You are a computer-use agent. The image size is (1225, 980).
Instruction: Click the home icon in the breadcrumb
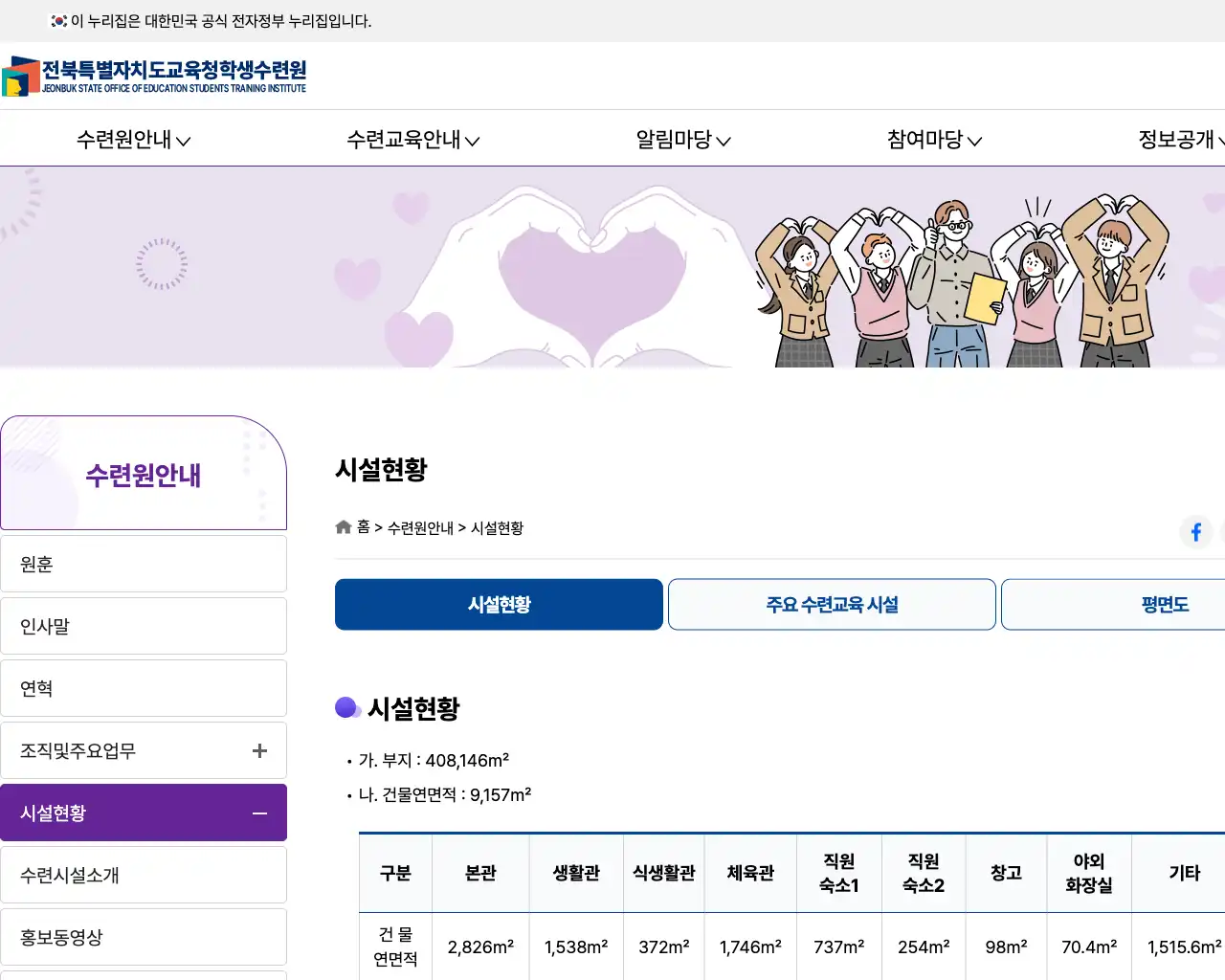pos(343,526)
